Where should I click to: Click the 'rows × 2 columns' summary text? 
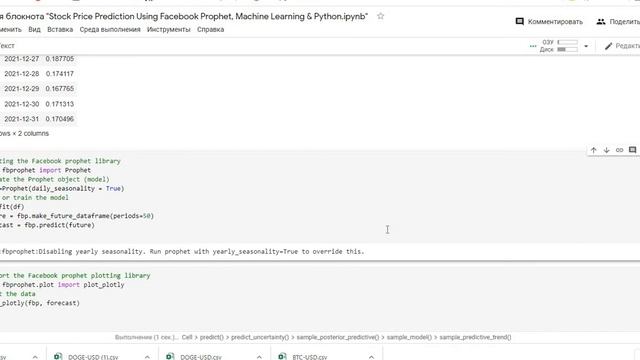(24, 133)
